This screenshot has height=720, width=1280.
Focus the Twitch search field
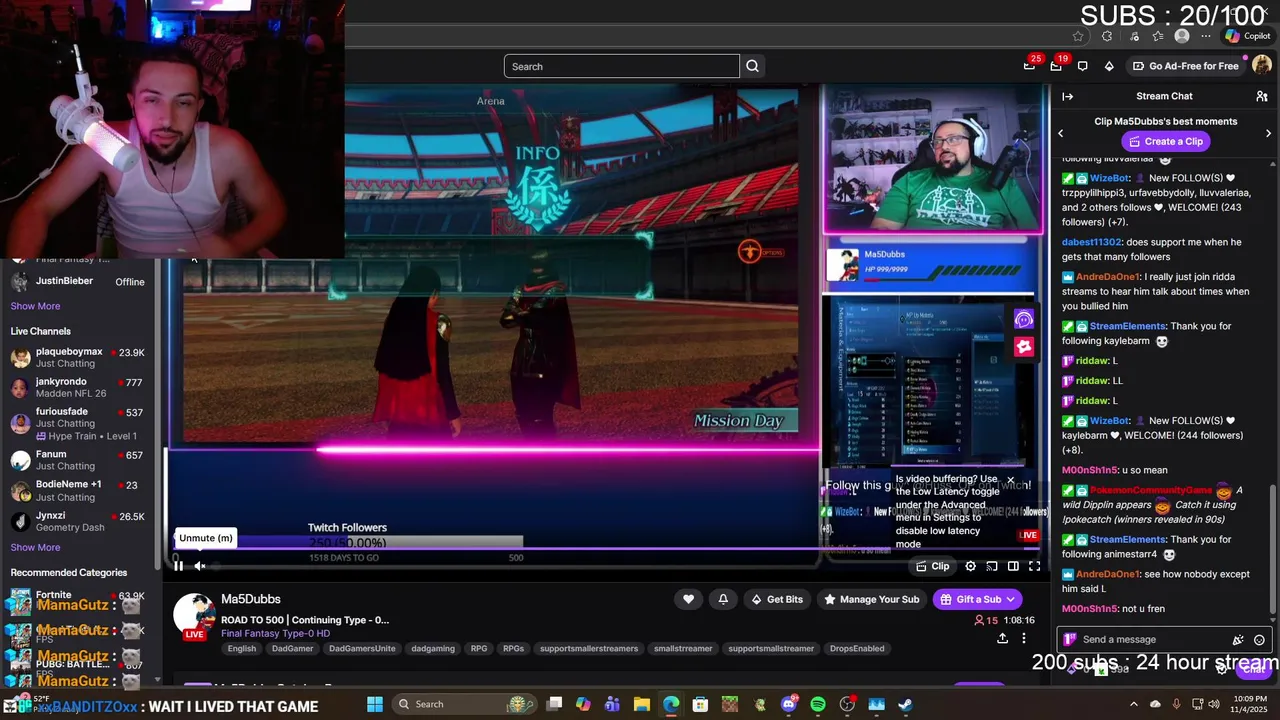click(622, 66)
